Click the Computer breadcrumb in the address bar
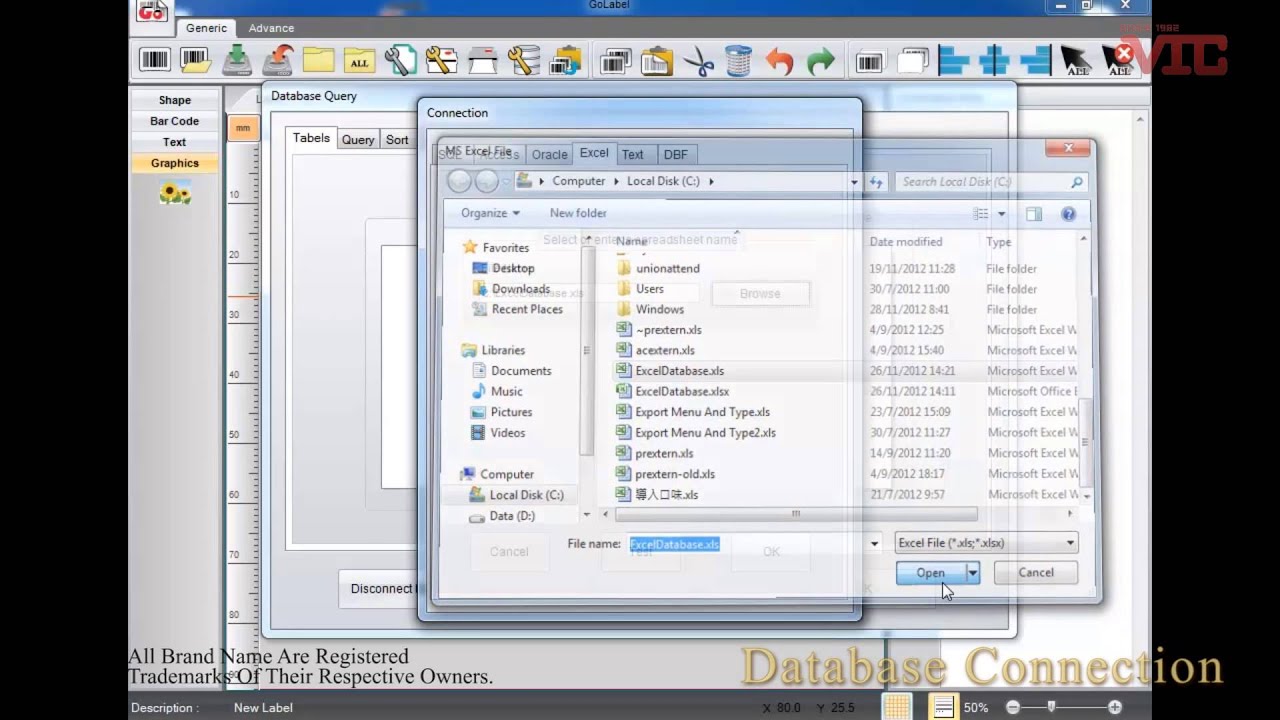The width and height of the screenshot is (1280, 720). [x=579, y=181]
